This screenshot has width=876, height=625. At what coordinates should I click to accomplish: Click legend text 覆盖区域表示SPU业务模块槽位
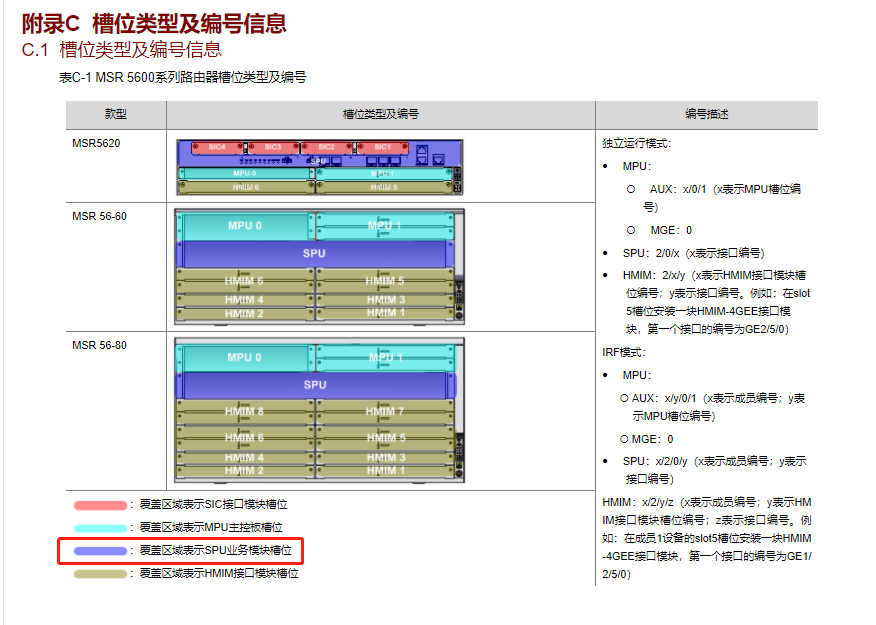coord(216,551)
